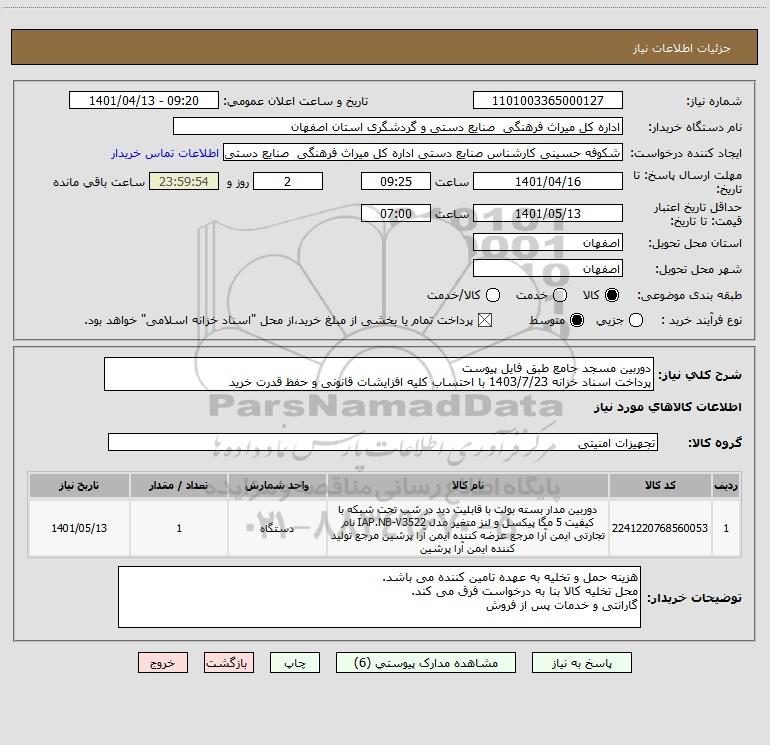Image resolution: width=770 pixels, height=745 pixels.
Task: Click the delivery province field اصفهان
Action: (x=548, y=242)
